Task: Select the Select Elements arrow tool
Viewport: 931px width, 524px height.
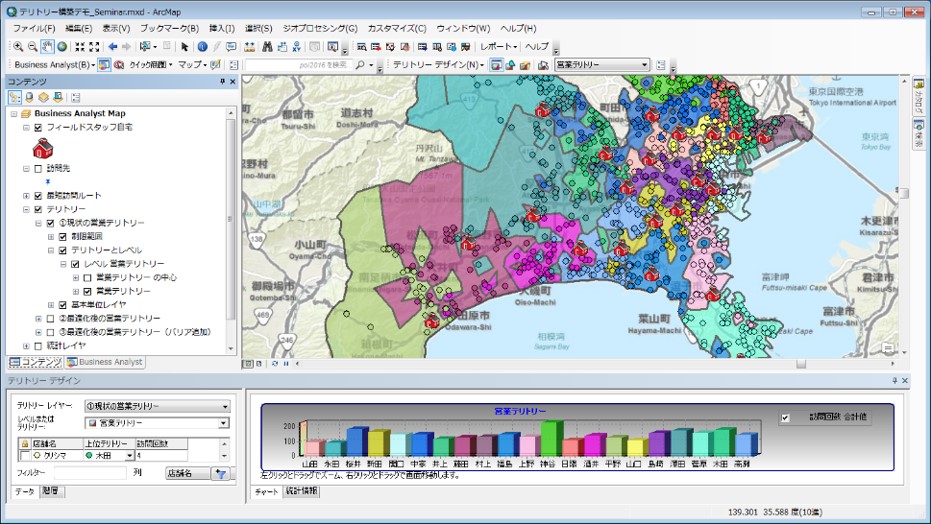Action: click(x=184, y=47)
